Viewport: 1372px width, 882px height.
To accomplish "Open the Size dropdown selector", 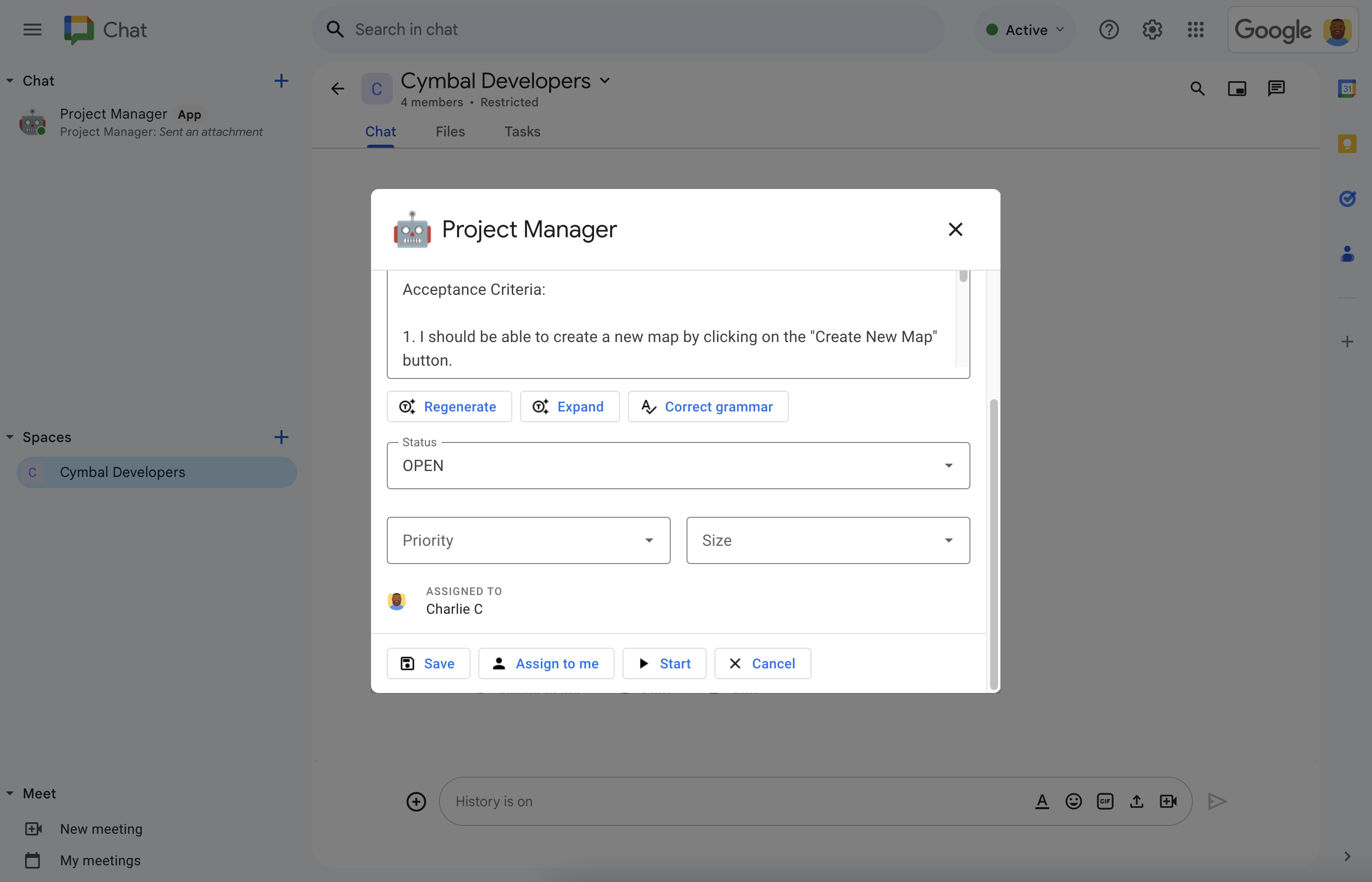I will [x=828, y=540].
